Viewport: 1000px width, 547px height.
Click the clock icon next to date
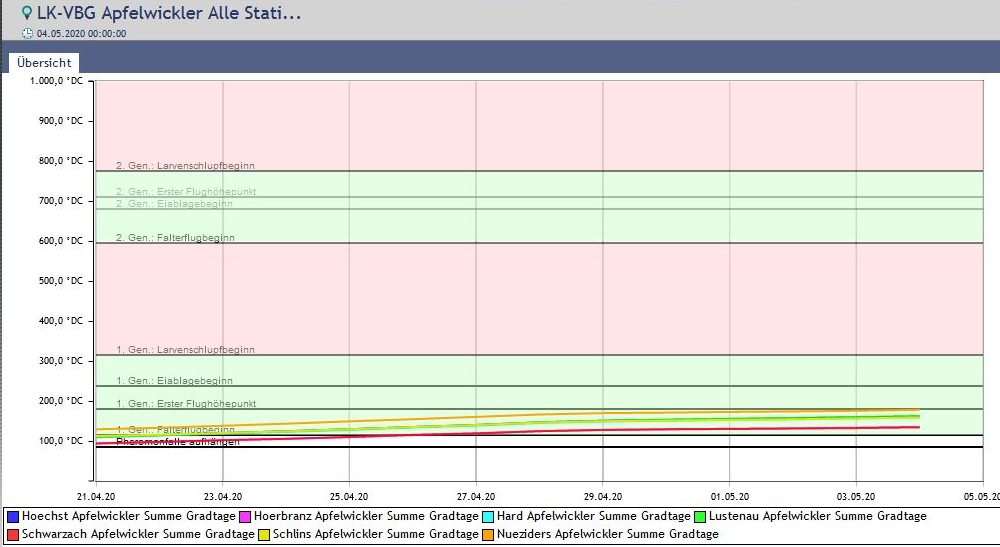(x=27, y=33)
